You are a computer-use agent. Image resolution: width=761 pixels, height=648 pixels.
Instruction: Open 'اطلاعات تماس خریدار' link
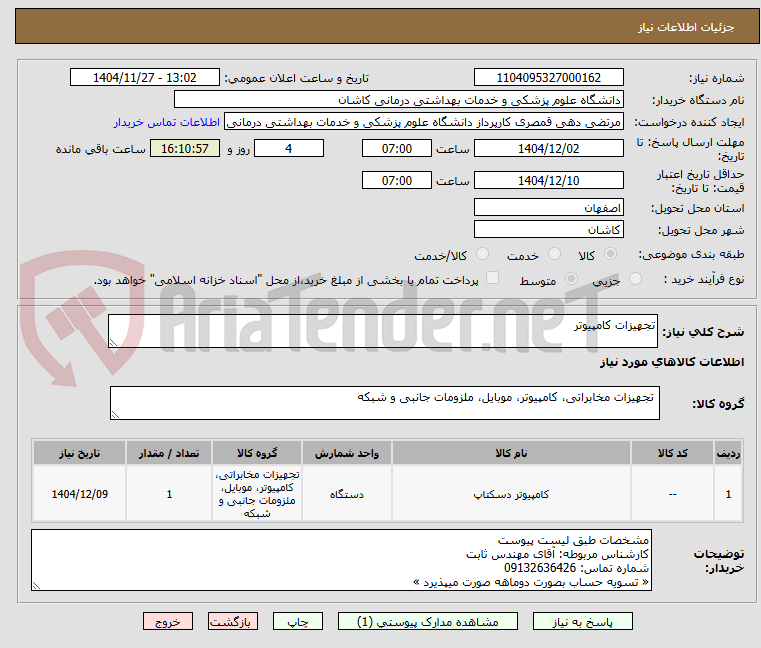coord(166,122)
